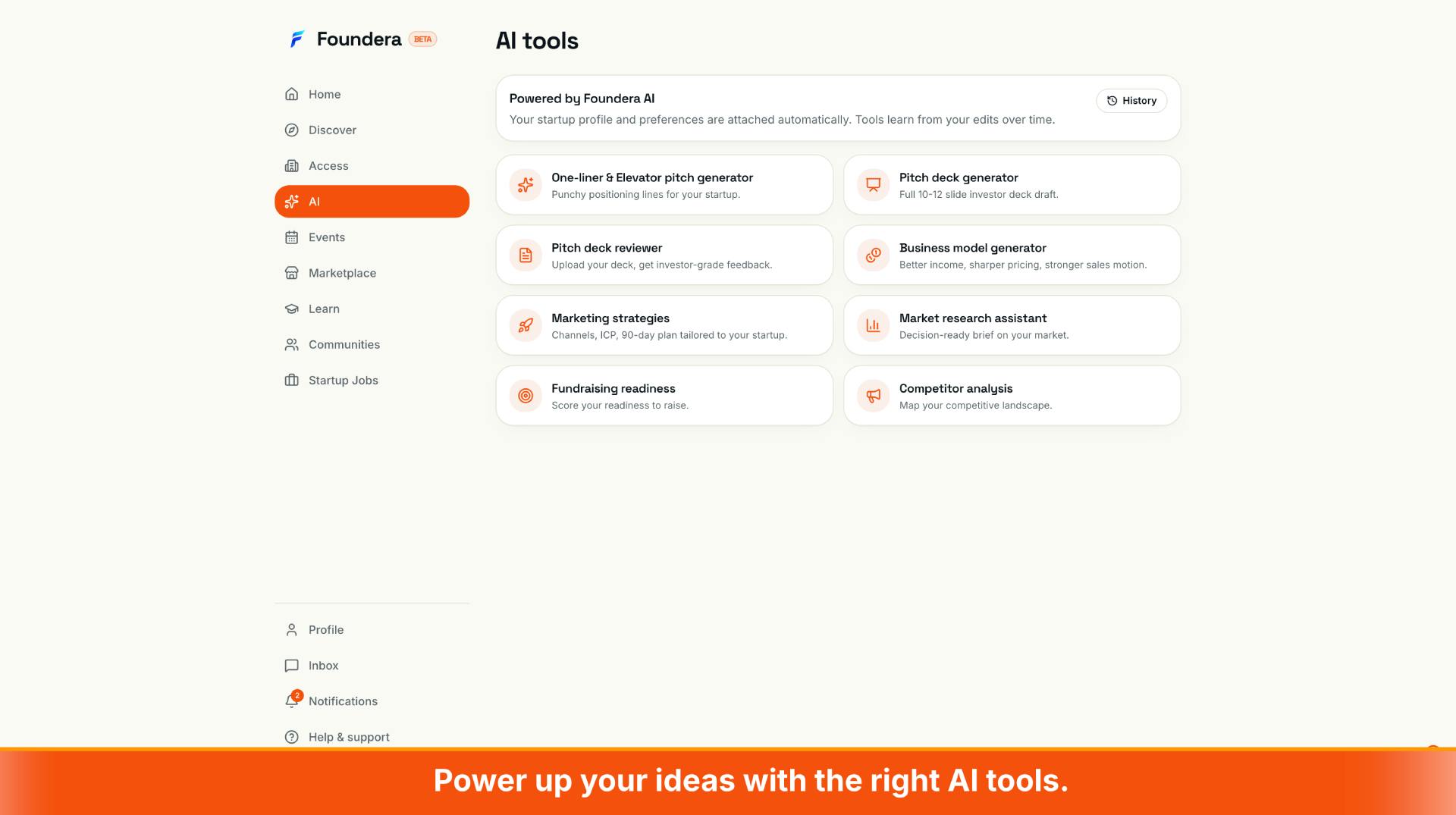
Task: Click the coins icon for Business model generator
Action: click(873, 255)
